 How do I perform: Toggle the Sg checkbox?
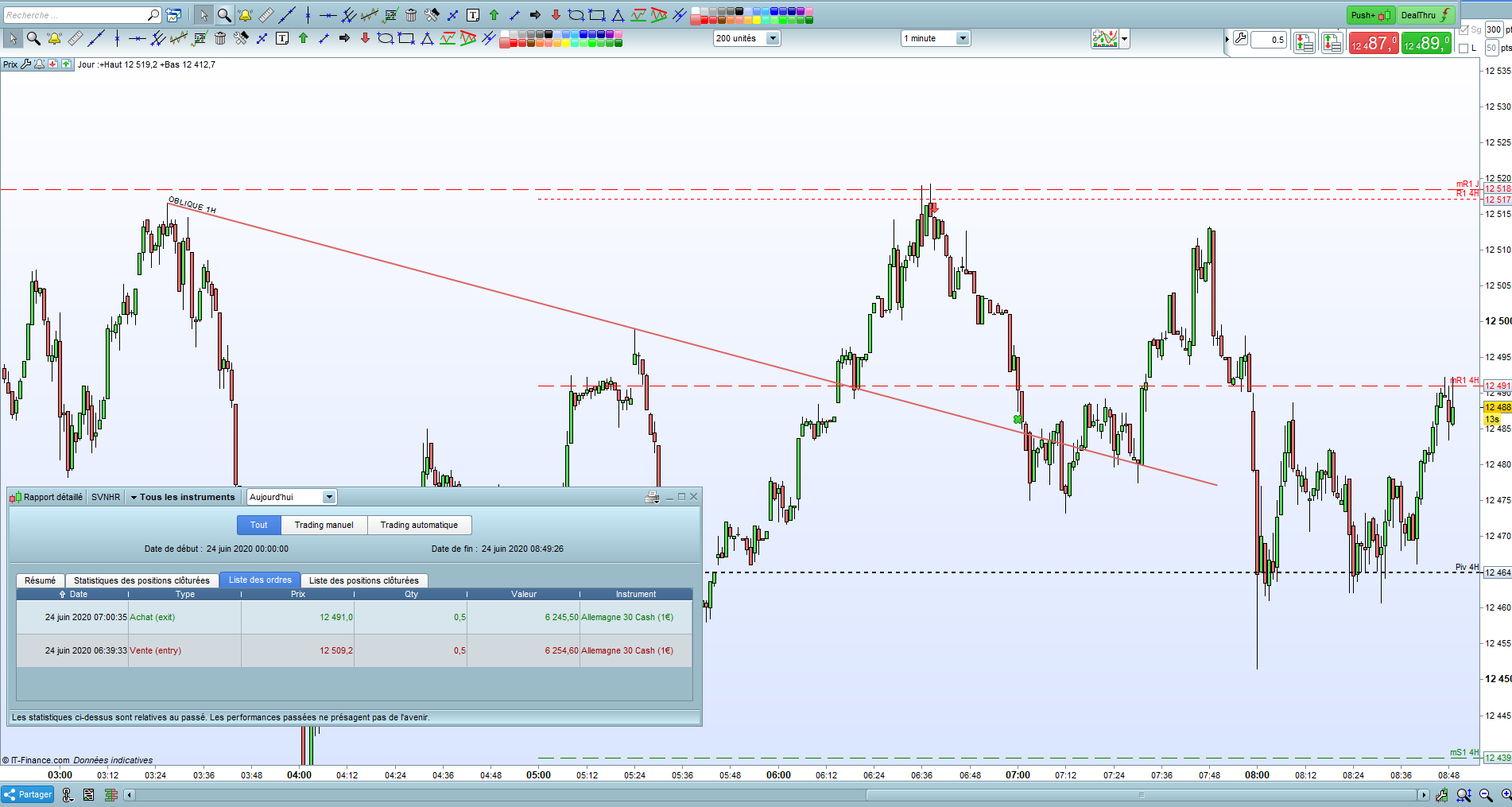[x=1464, y=29]
